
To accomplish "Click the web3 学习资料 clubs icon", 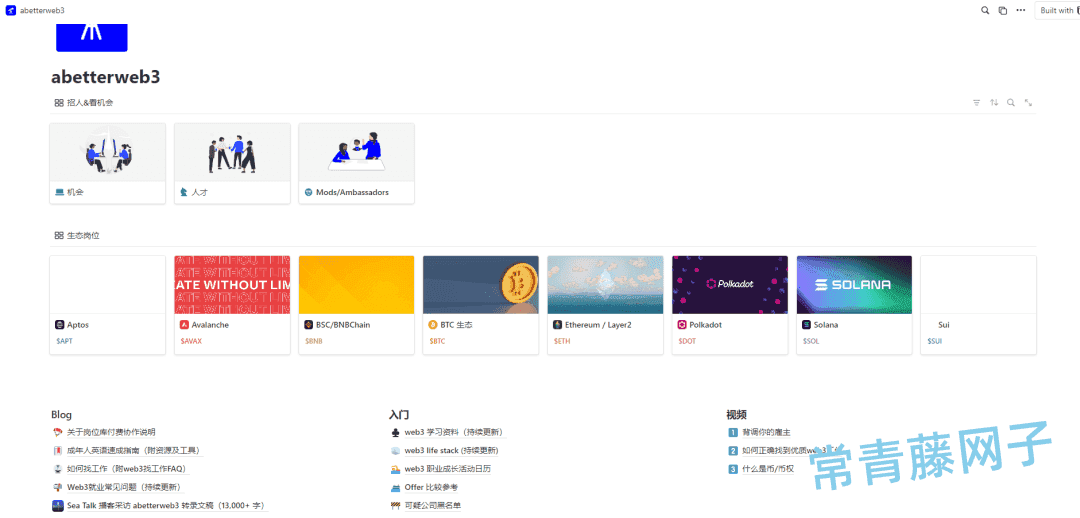I will [395, 433].
